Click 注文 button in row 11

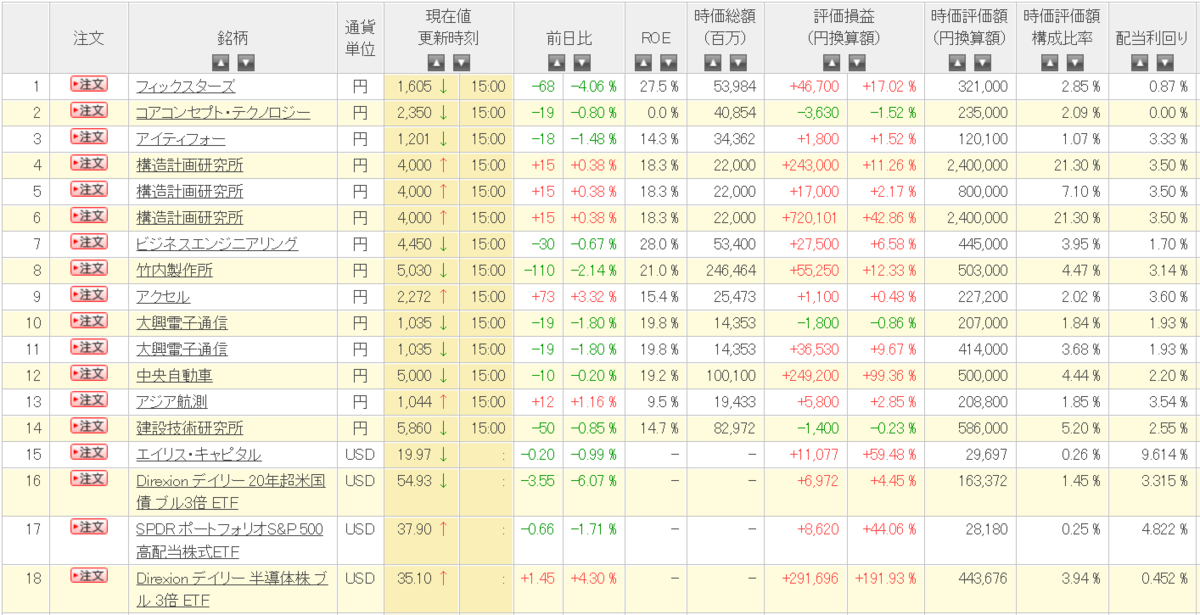(x=88, y=346)
